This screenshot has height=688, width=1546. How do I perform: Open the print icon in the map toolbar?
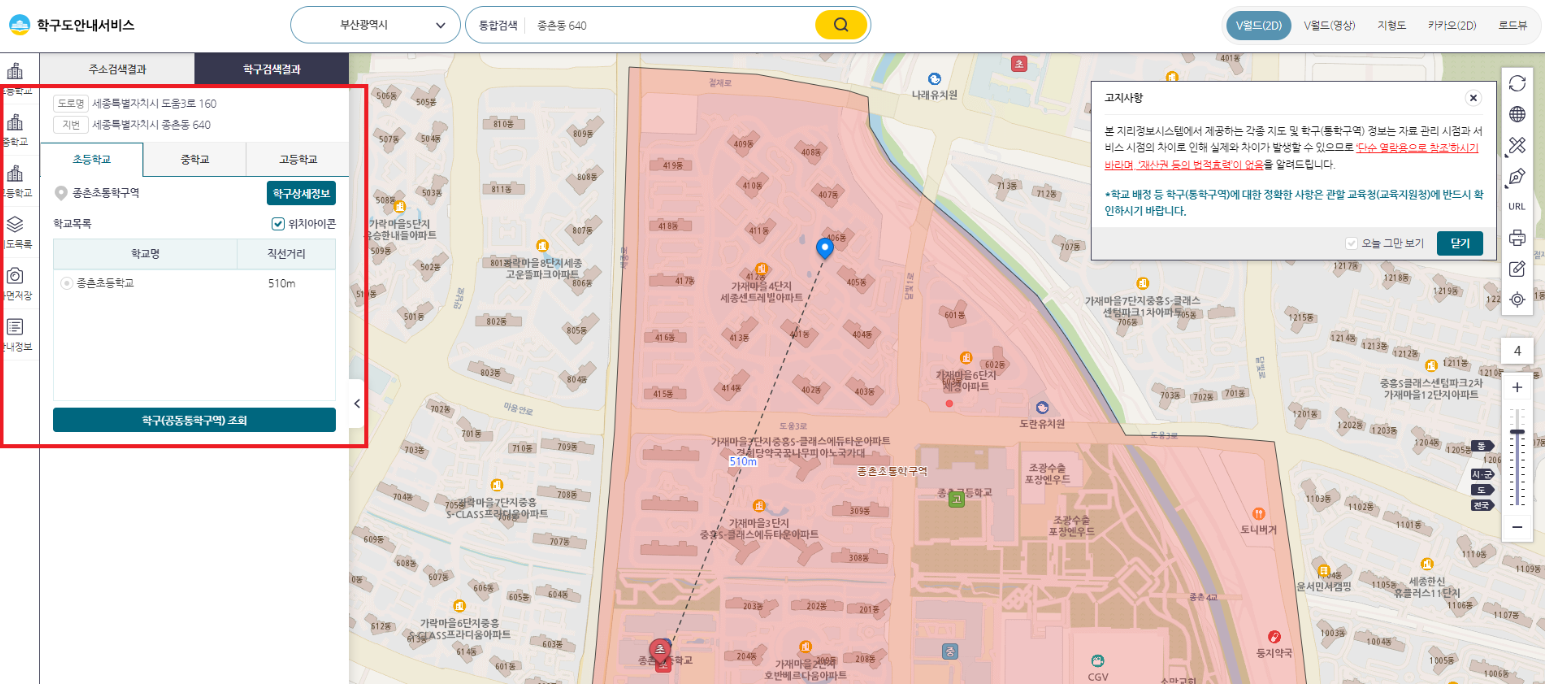click(1517, 238)
